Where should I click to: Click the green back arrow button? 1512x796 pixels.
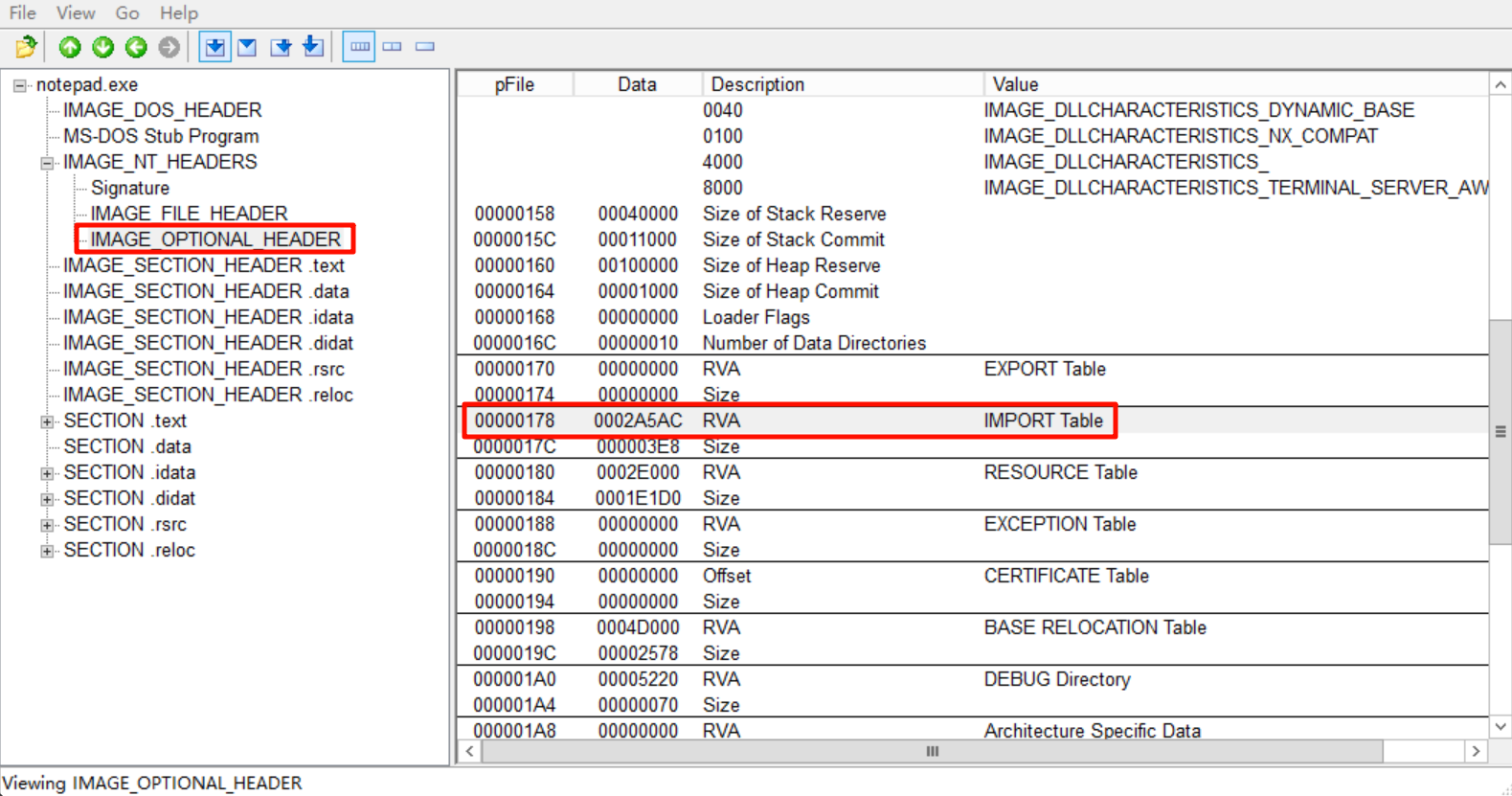[x=136, y=46]
